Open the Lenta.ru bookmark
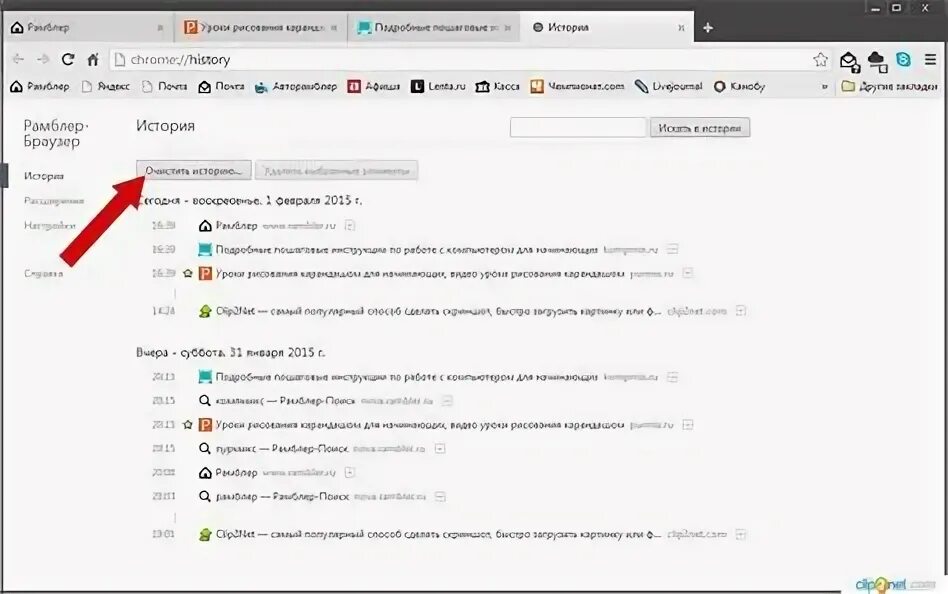This screenshot has height=594, width=948. click(438, 86)
